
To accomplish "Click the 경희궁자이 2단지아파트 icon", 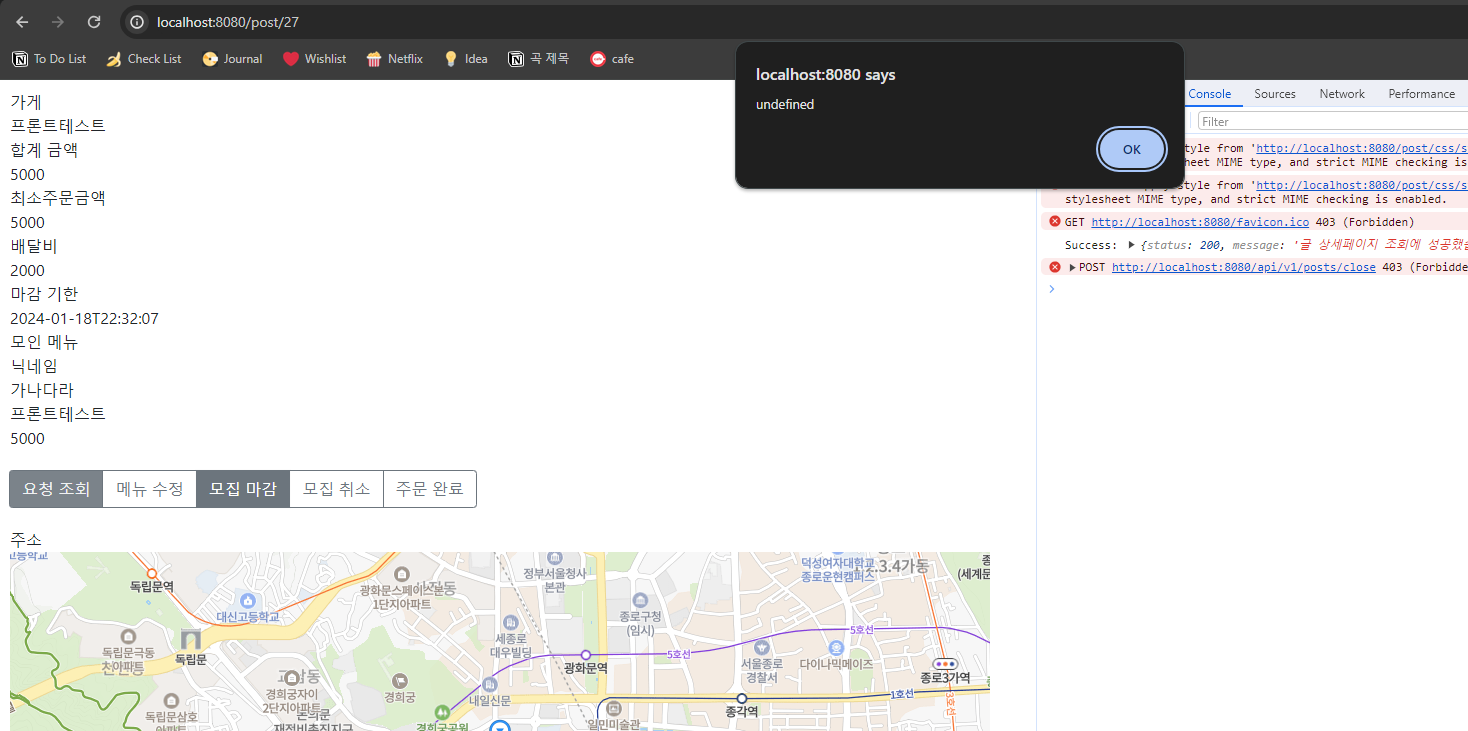I will pos(290,677).
